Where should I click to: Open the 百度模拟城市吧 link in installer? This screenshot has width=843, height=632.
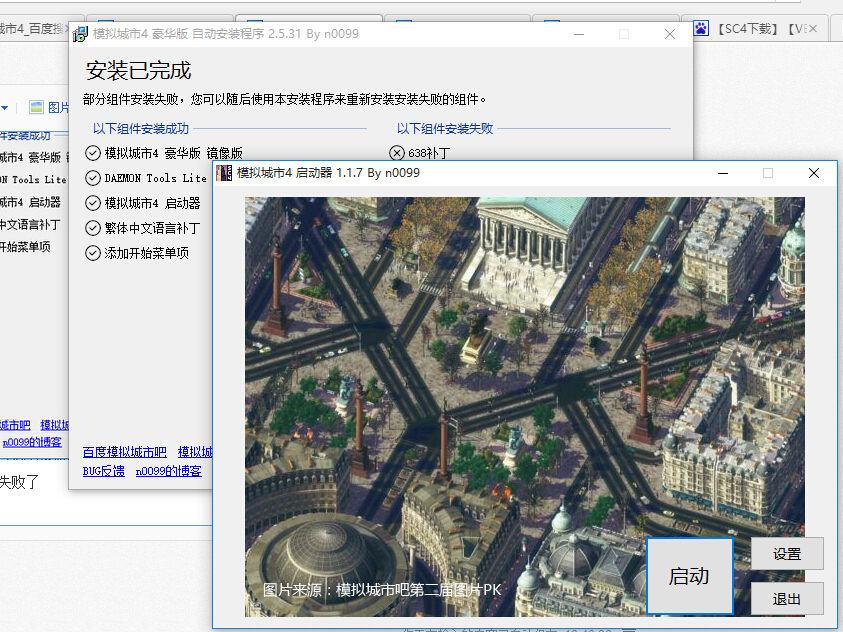coord(124,452)
